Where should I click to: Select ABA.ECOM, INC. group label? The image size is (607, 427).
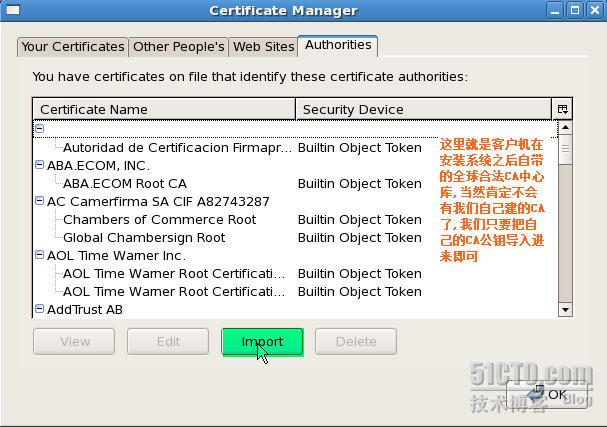click(98, 166)
